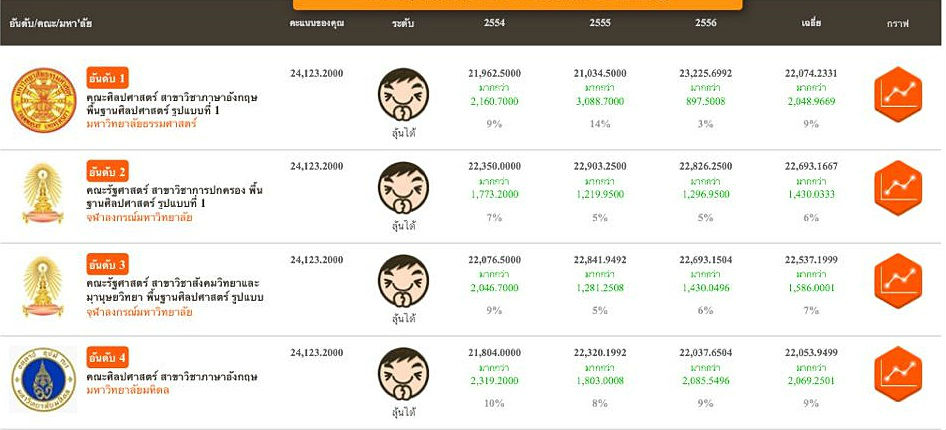Click the เฉลี่ย column header
The image size is (946, 430).
pyautogui.click(x=810, y=23)
